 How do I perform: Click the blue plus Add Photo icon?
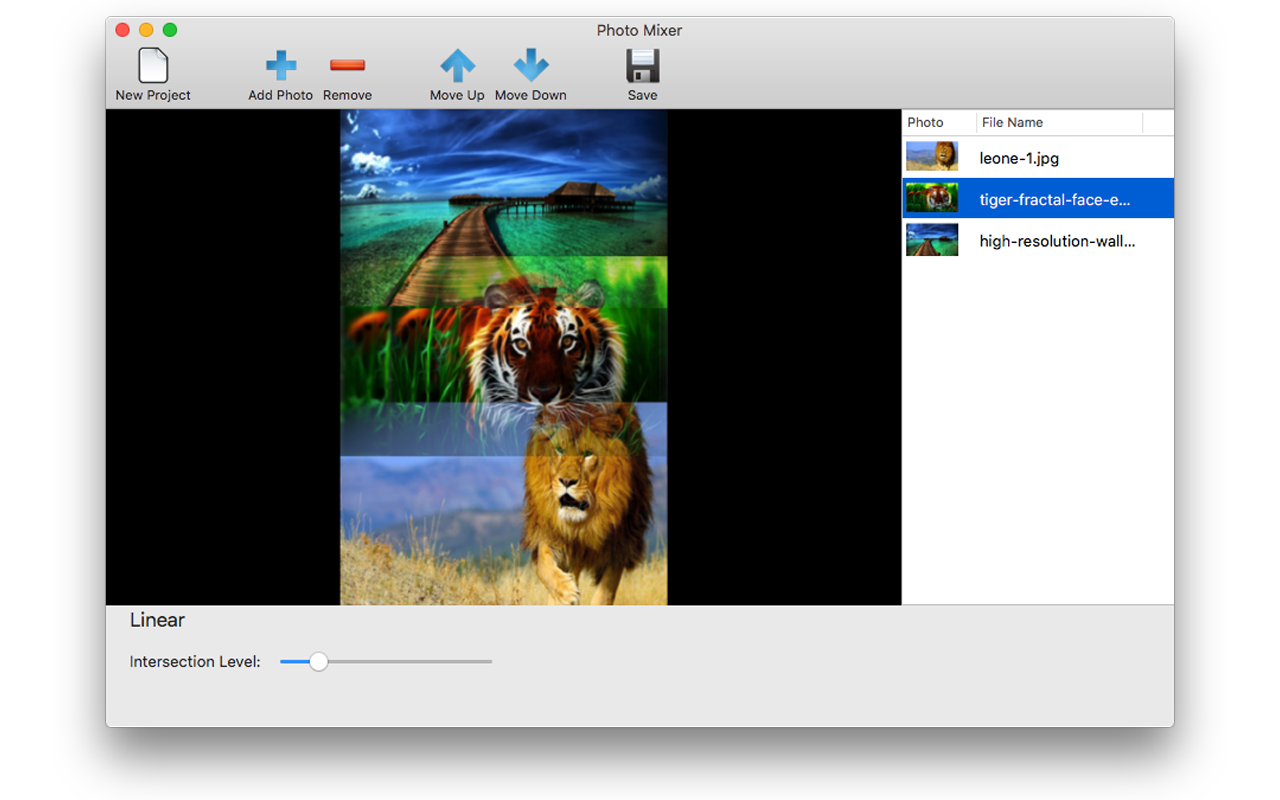click(281, 66)
